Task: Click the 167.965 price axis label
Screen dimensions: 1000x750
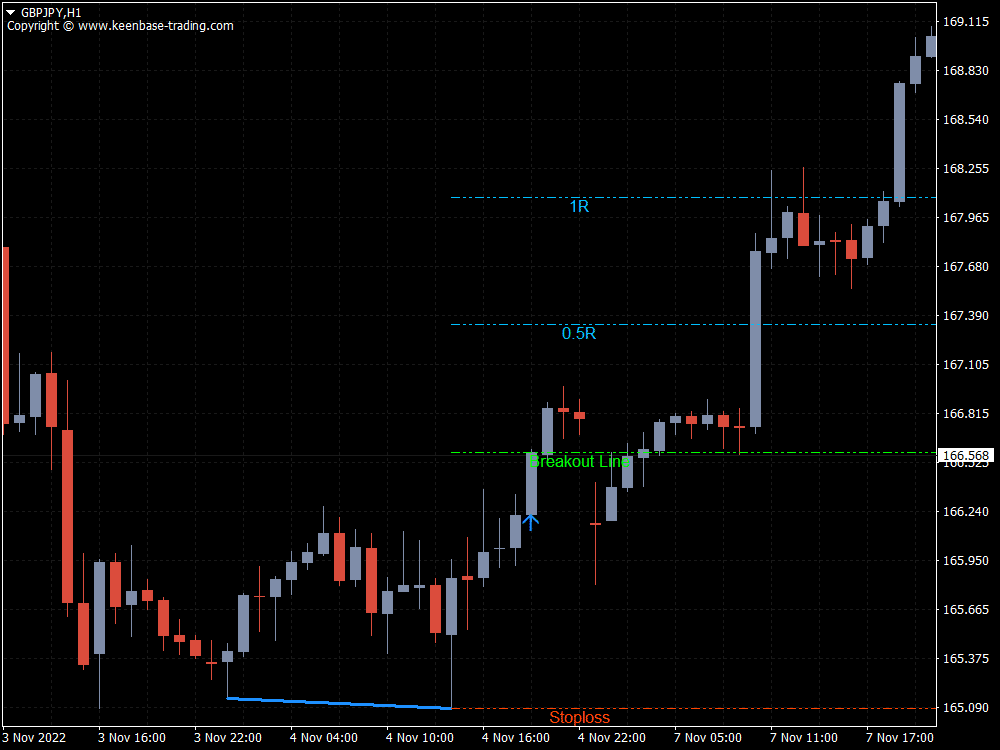Action: [966, 217]
